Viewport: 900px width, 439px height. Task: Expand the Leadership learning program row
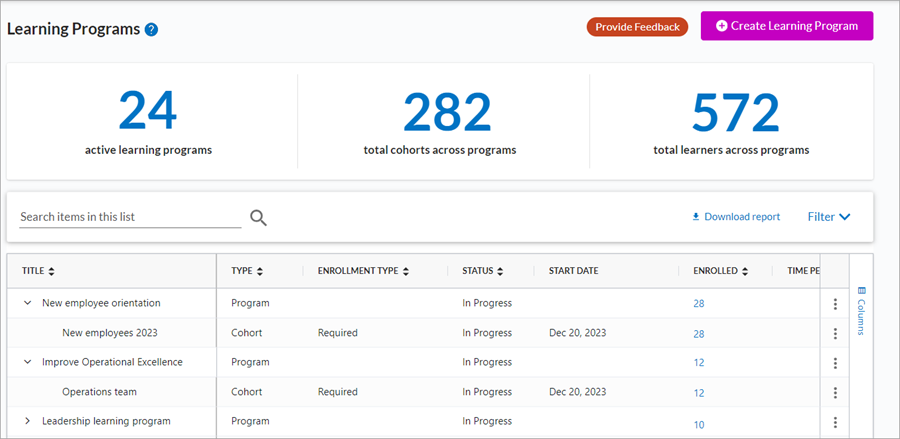(x=28, y=421)
